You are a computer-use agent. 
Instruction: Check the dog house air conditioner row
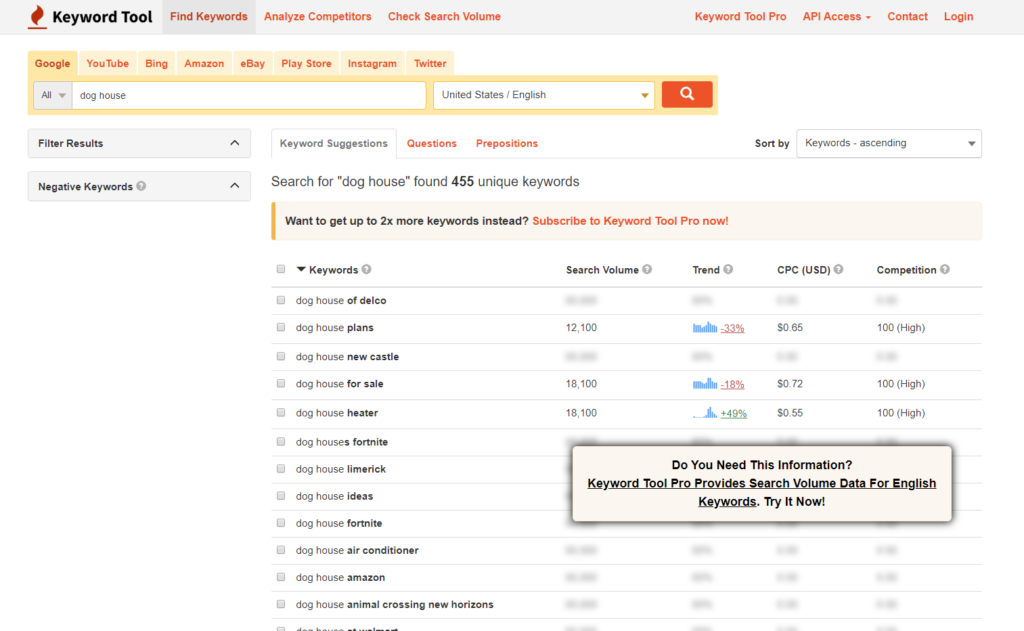click(281, 550)
